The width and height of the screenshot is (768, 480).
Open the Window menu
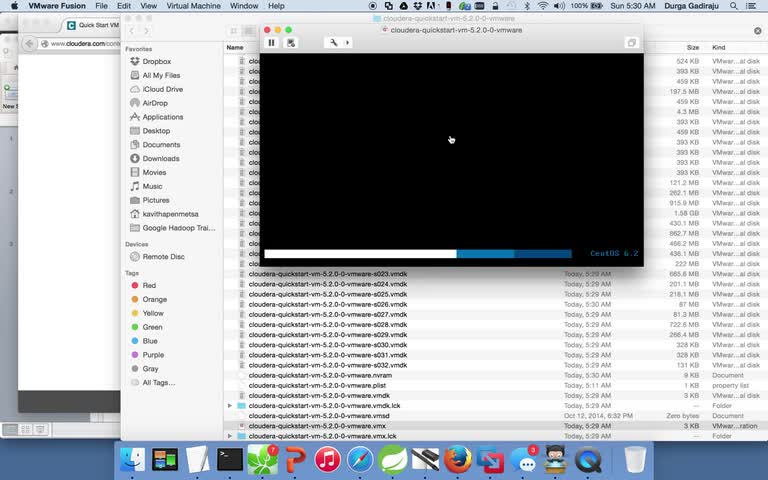click(x=244, y=6)
